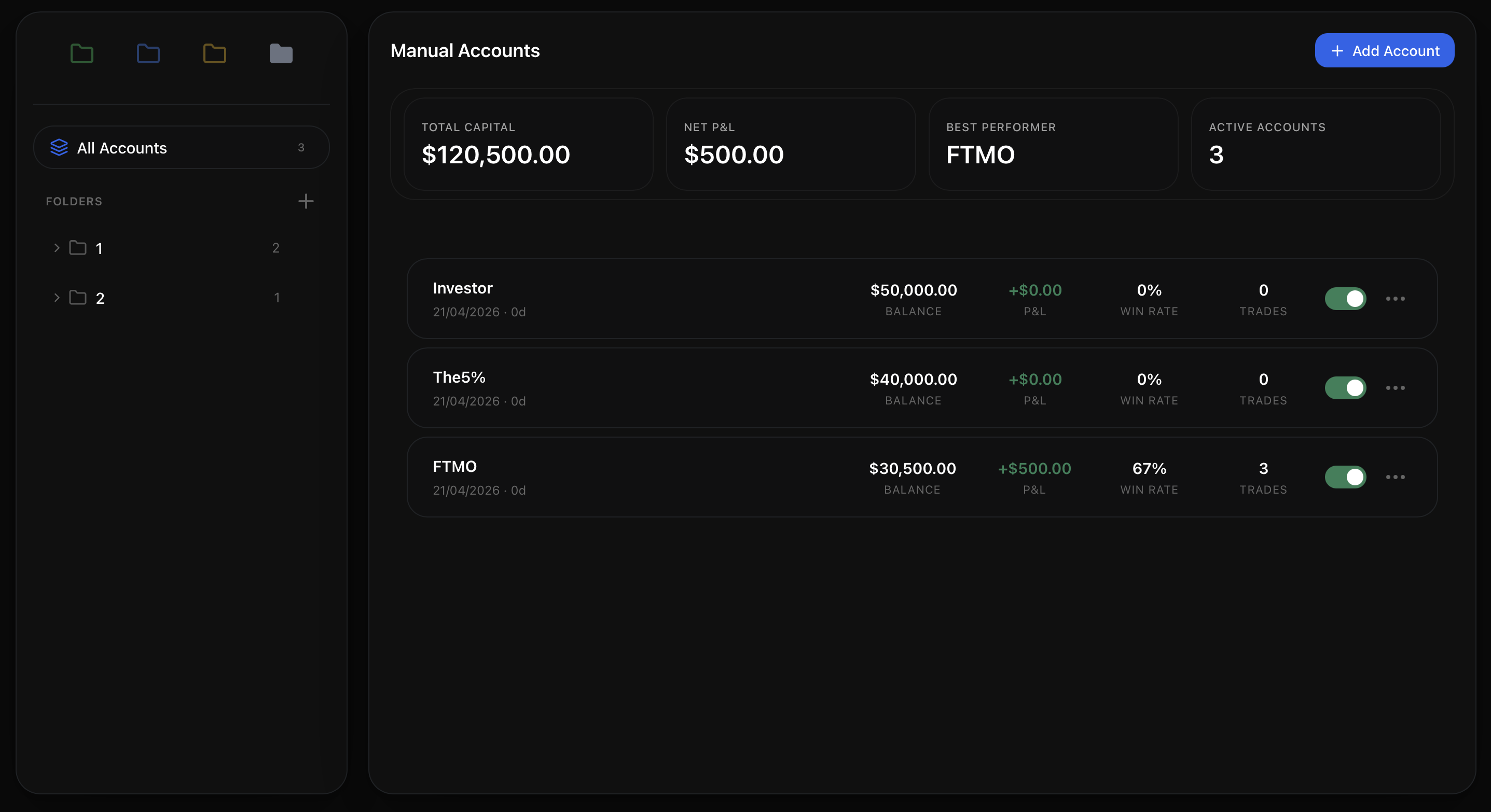Click Investor date 21/04/2026 · 0d
The width and height of the screenshot is (1491, 812).
[479, 312]
